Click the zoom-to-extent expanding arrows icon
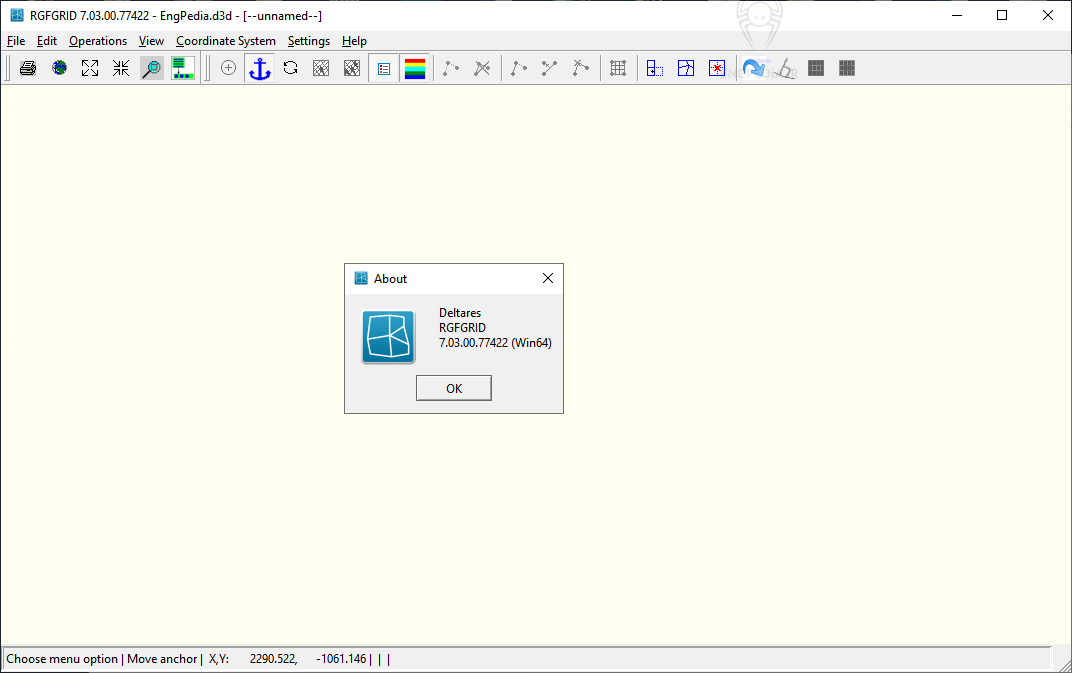Image resolution: width=1072 pixels, height=673 pixels. 90,68
